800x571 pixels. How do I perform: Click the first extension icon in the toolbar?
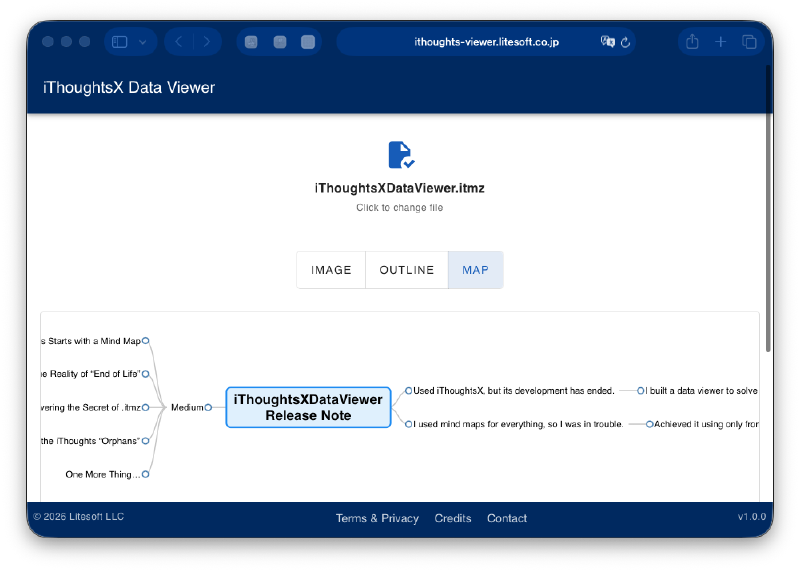pos(251,42)
